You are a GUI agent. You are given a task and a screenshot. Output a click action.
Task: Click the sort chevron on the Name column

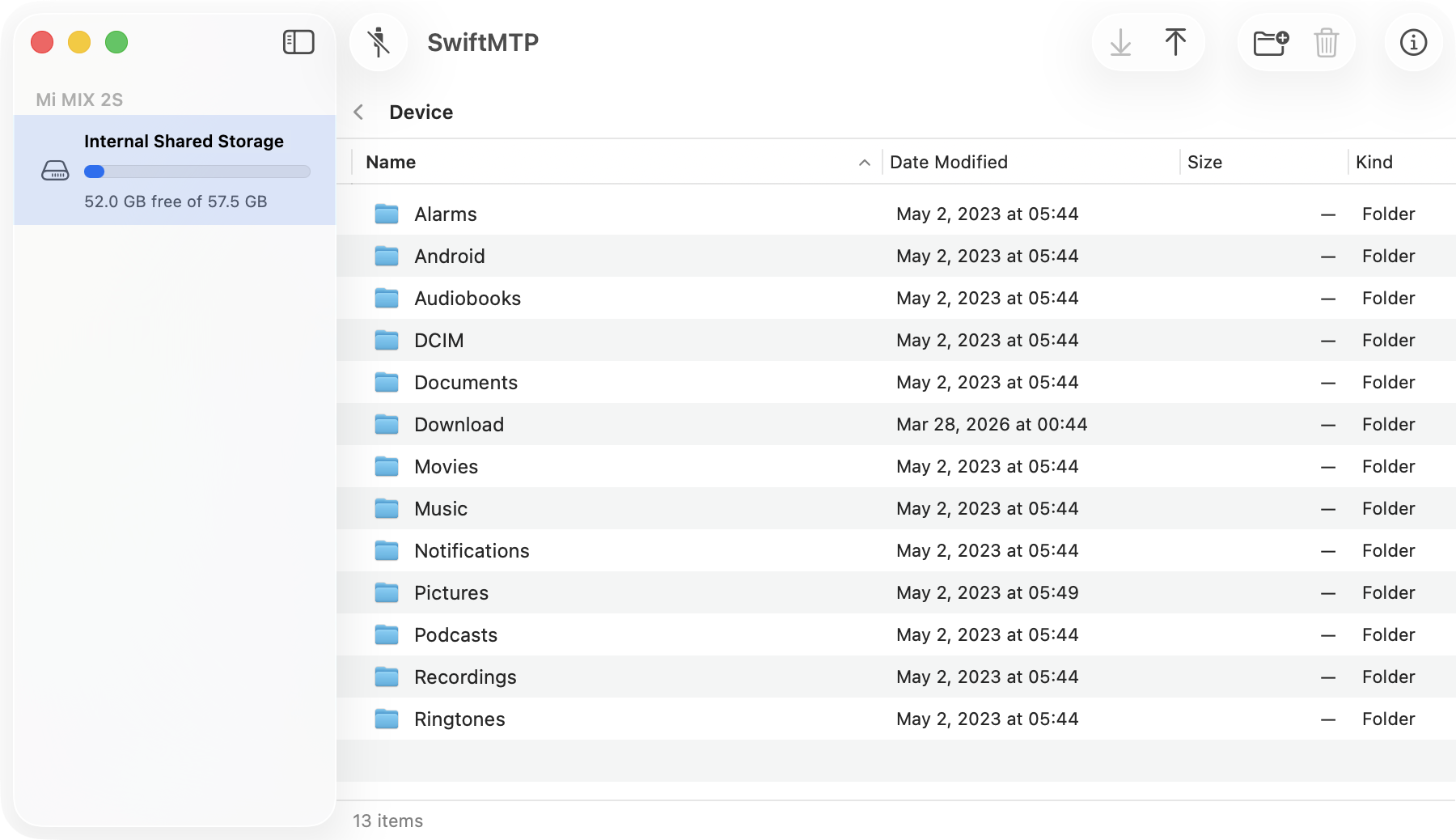(862, 163)
